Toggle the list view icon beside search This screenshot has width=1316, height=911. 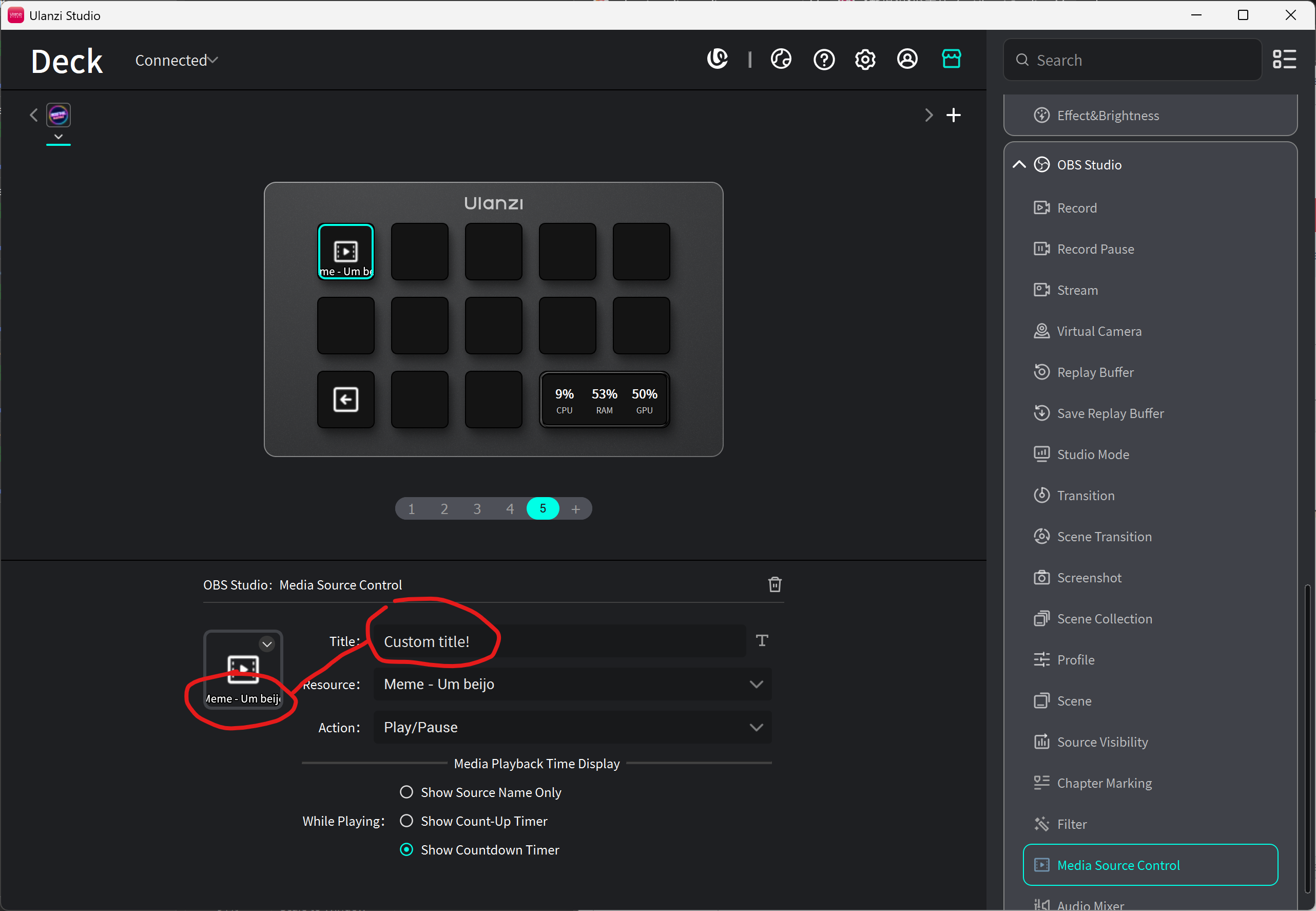click(x=1284, y=60)
